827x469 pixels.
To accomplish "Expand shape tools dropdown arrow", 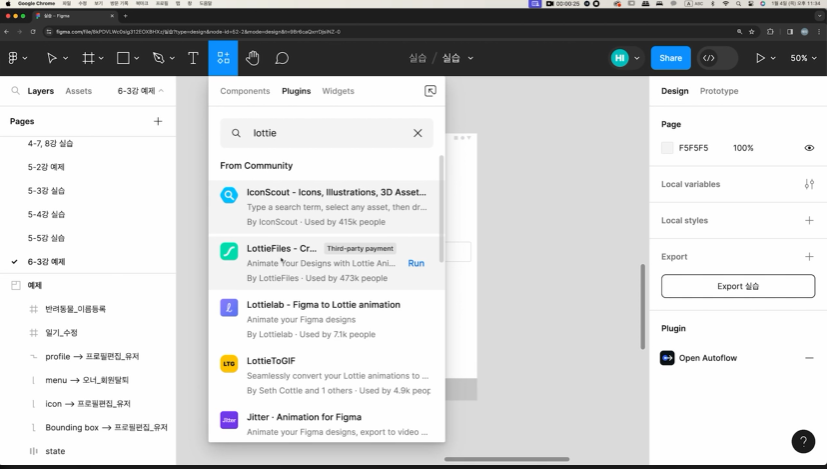I will tap(137, 58).
